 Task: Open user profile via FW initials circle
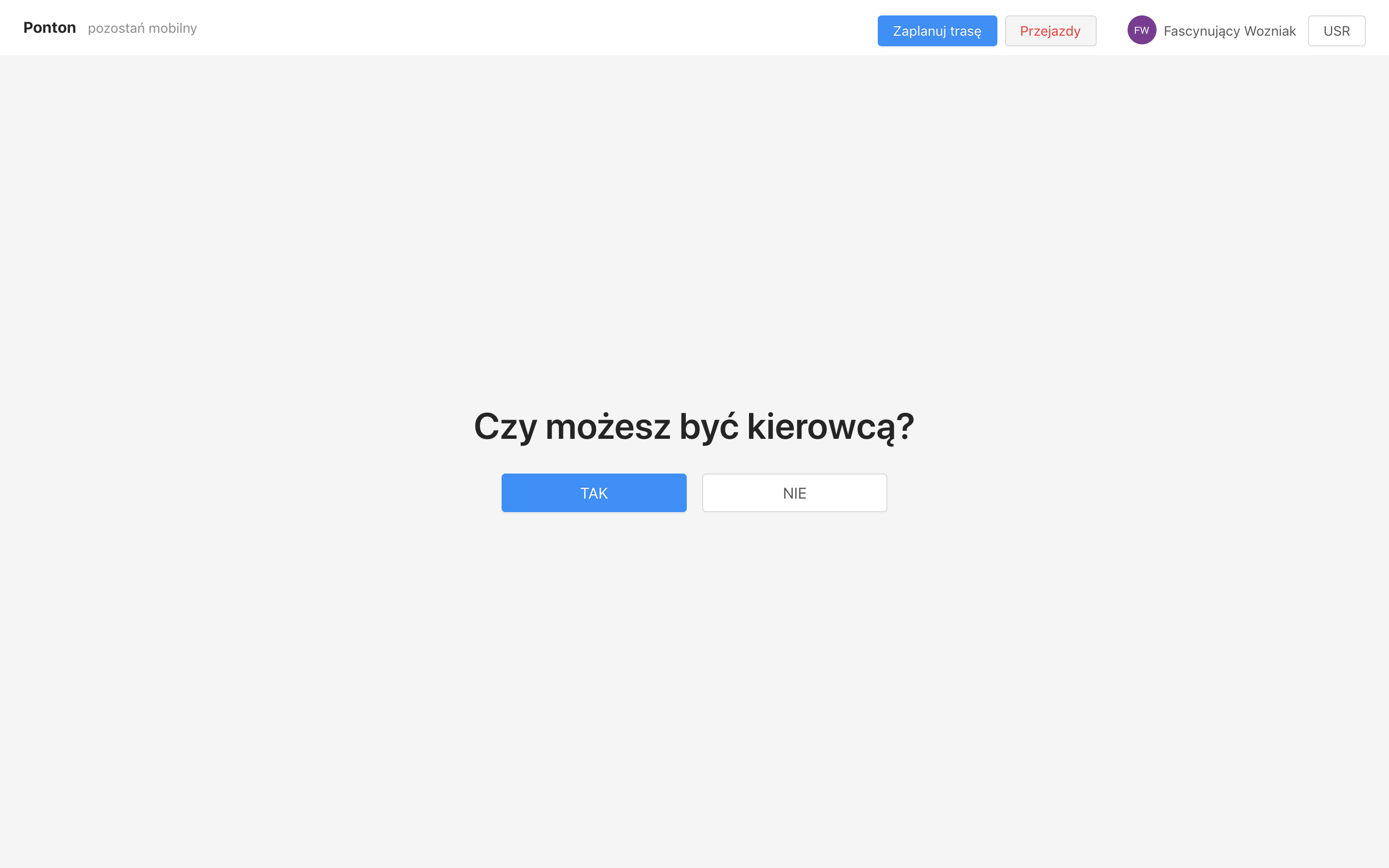click(1141, 30)
